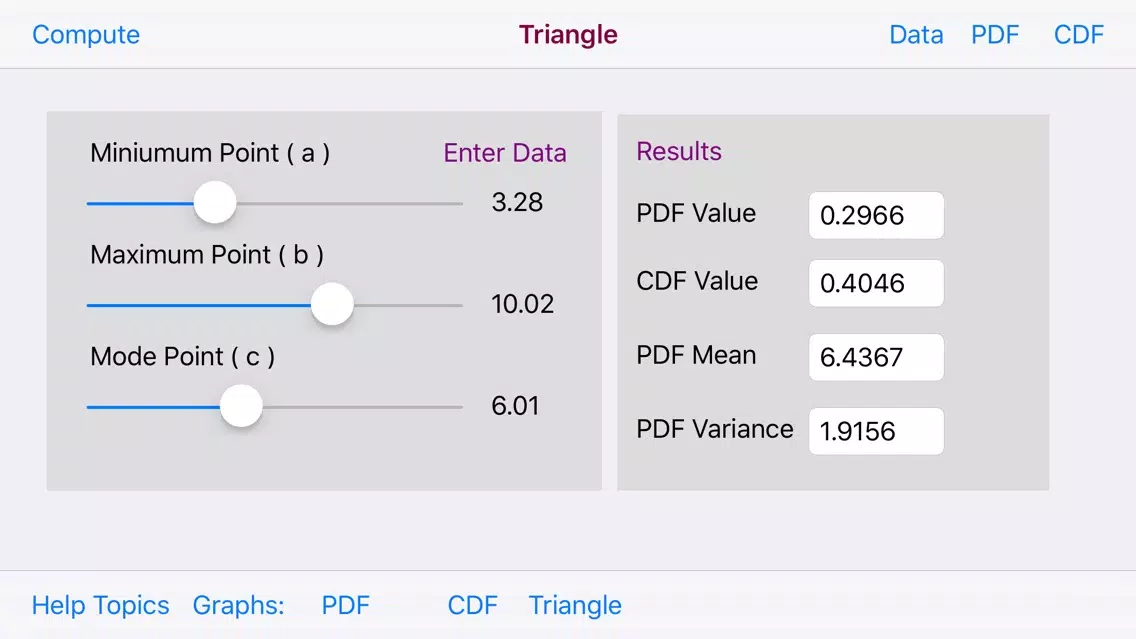The image size is (1136, 639).
Task: Click the Triangle title heading
Action: click(x=568, y=35)
